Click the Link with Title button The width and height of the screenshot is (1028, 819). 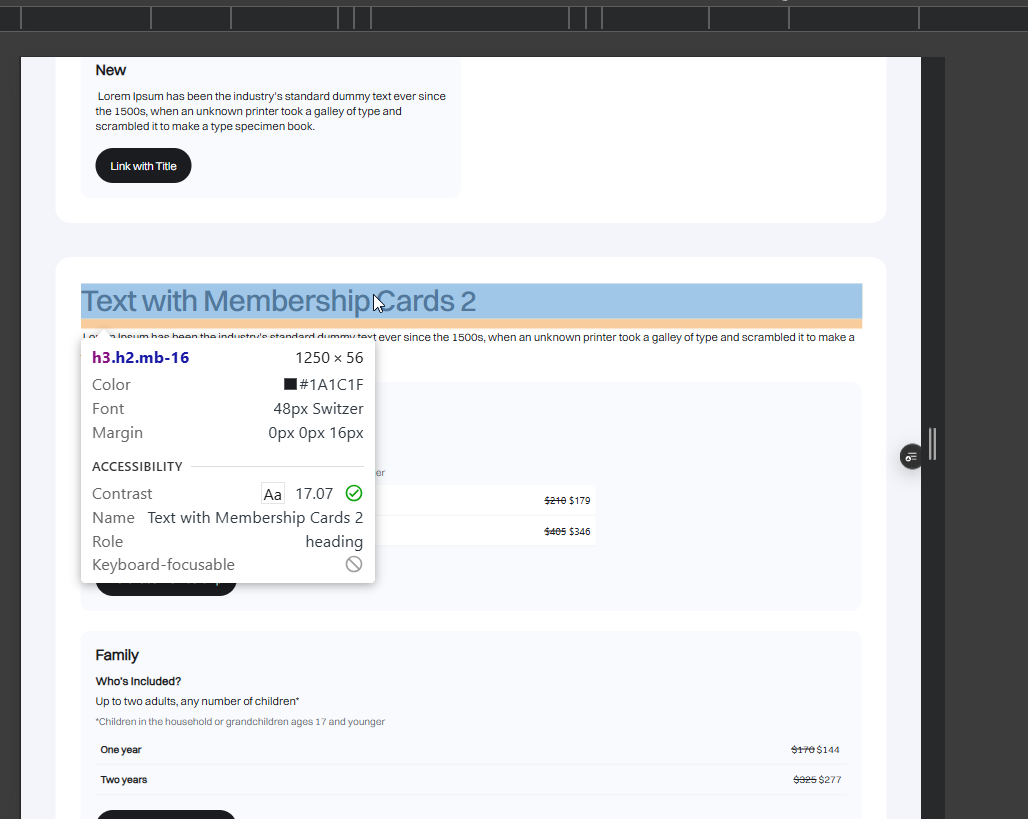(143, 166)
